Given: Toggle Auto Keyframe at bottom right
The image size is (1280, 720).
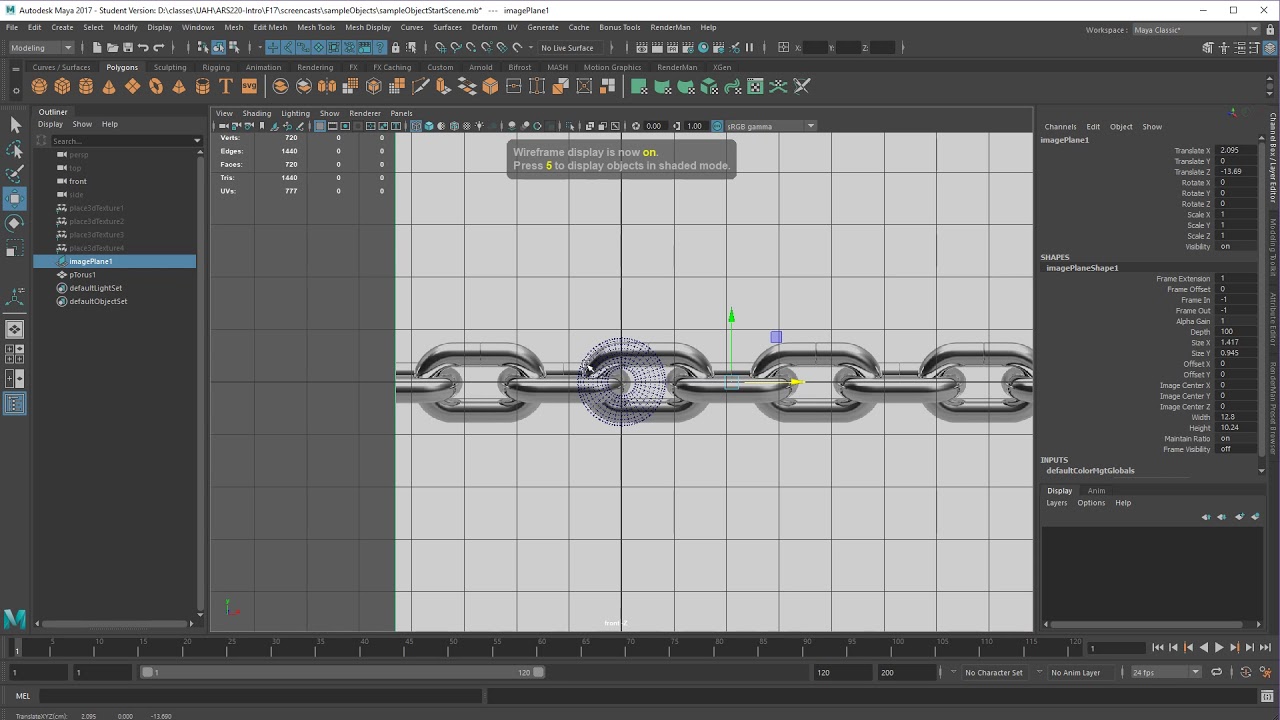Looking at the screenshot, I should pos(1247,673).
